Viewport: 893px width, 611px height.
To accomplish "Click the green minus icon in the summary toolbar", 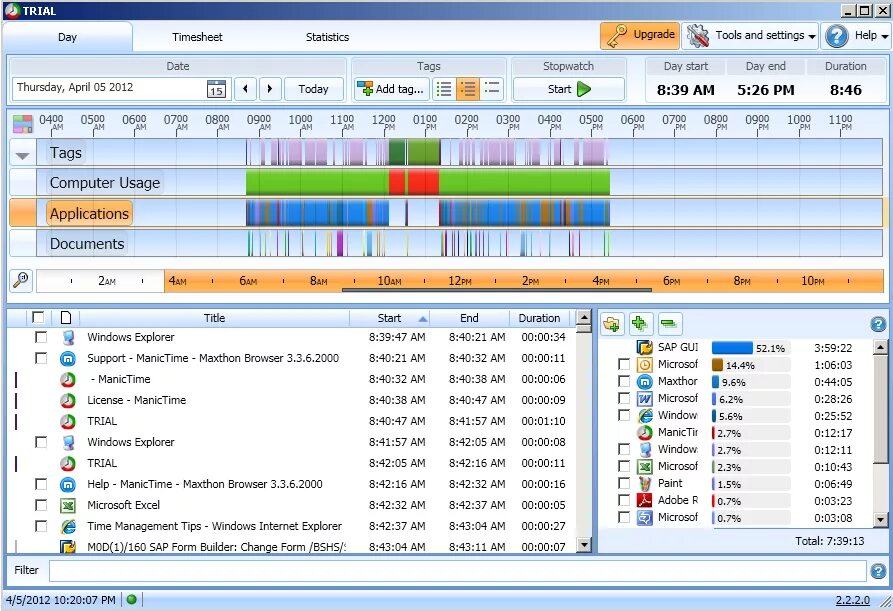I will [x=669, y=324].
